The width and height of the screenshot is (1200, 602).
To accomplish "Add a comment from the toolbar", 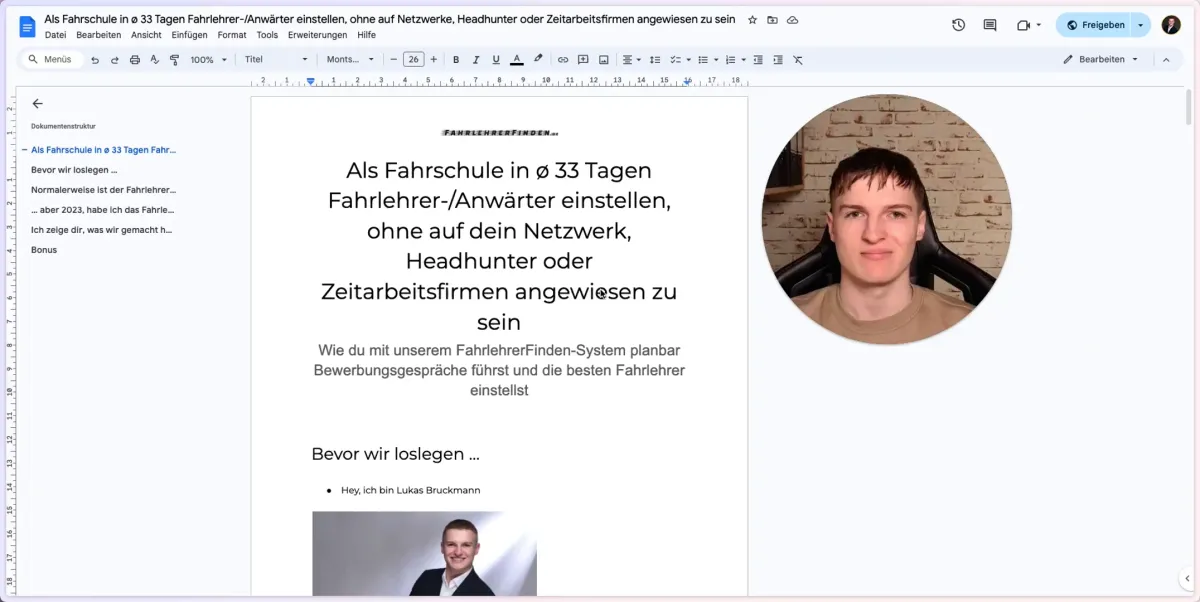I will click(583, 60).
